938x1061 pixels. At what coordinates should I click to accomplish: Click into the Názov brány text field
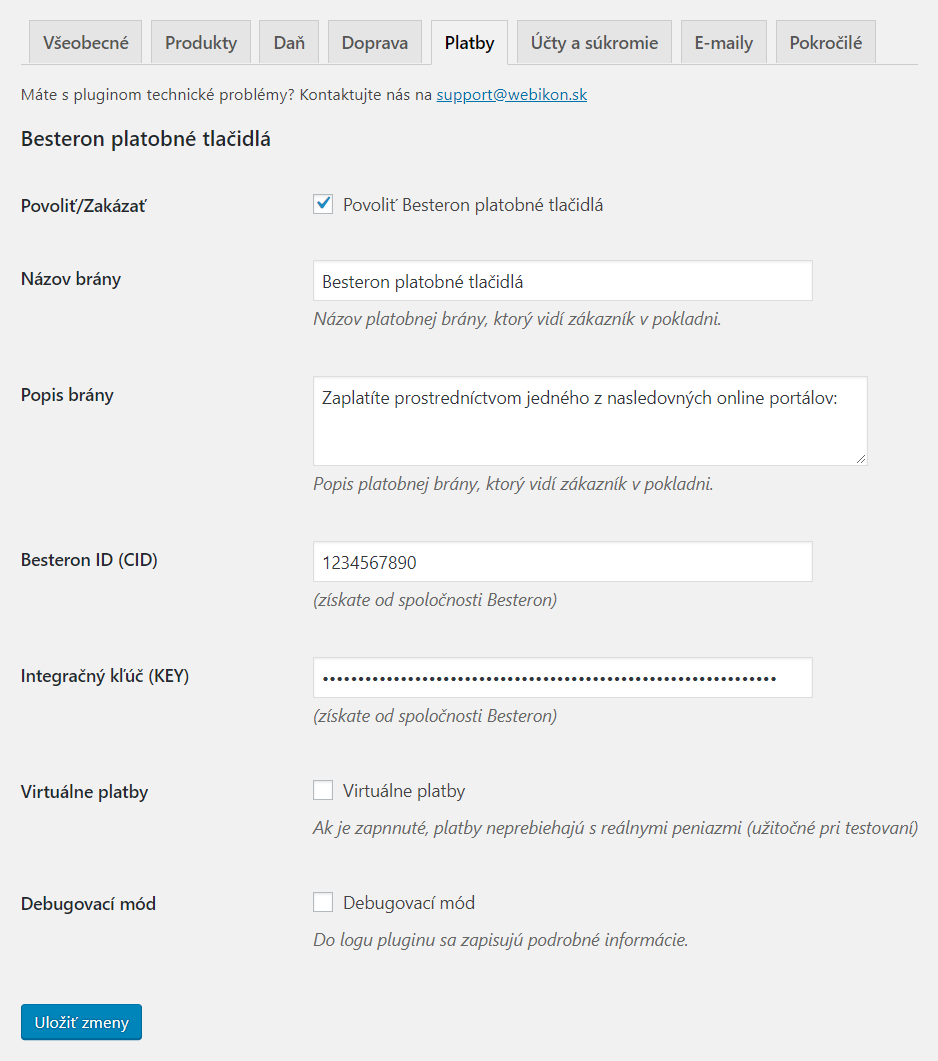click(x=562, y=282)
